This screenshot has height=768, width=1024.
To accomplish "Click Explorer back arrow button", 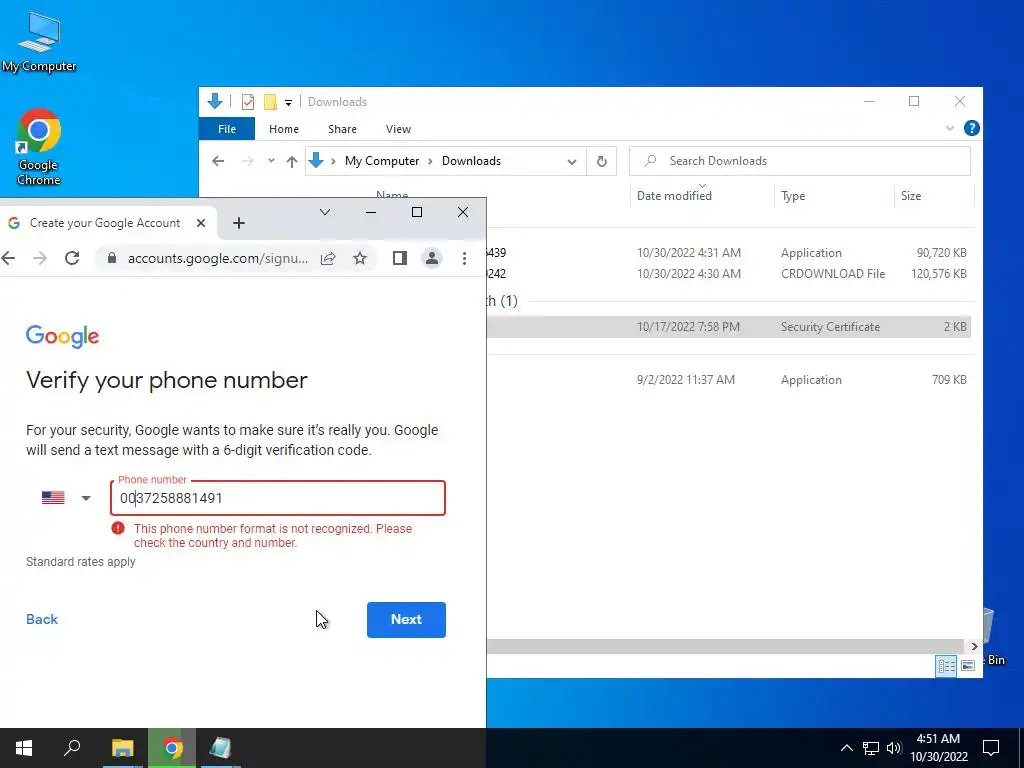I will pos(218,161).
